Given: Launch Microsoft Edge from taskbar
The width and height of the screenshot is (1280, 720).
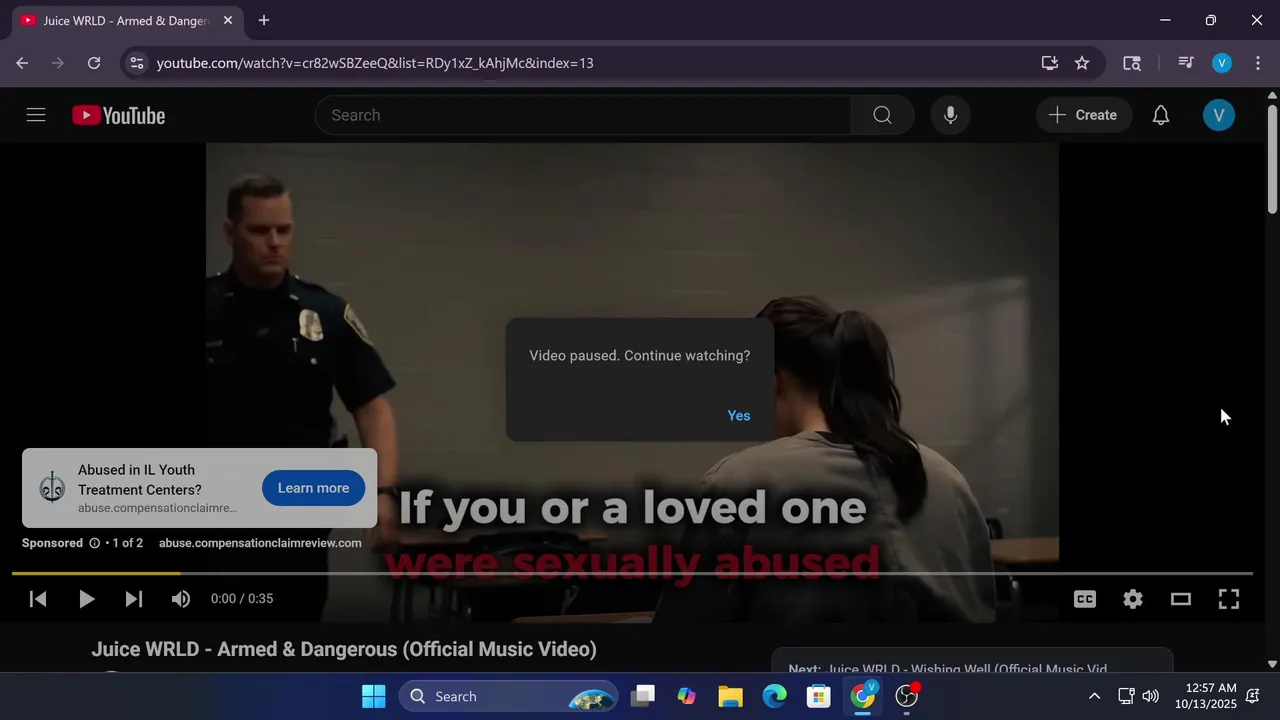Looking at the screenshot, I should [x=774, y=696].
